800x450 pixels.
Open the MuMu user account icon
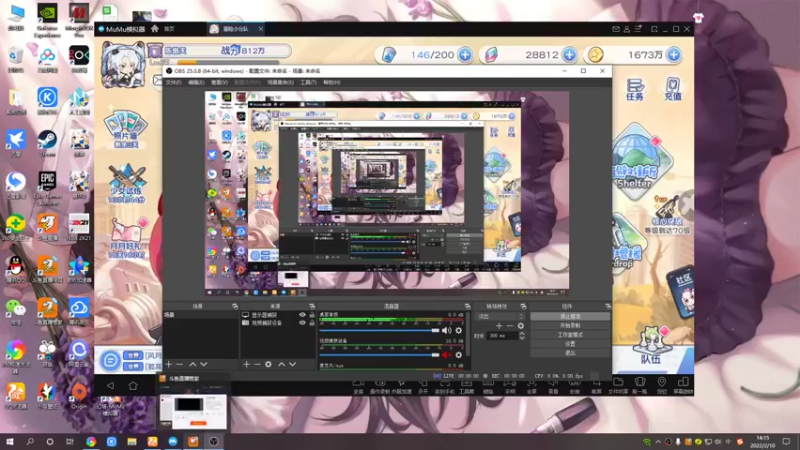point(627,29)
